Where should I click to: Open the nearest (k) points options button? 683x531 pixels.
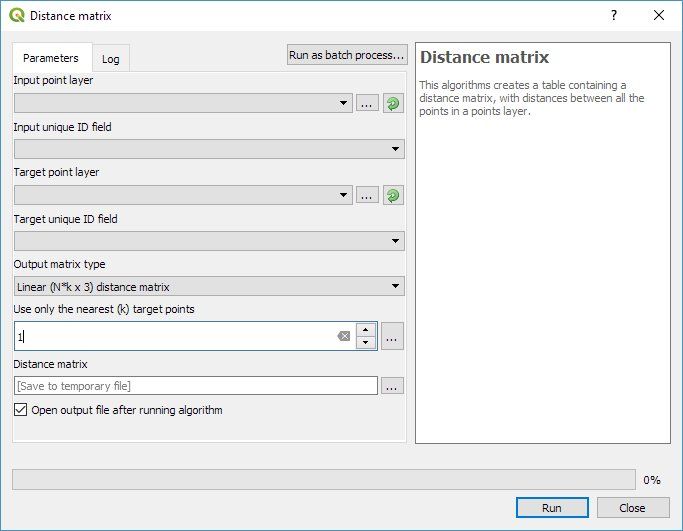pos(392,337)
